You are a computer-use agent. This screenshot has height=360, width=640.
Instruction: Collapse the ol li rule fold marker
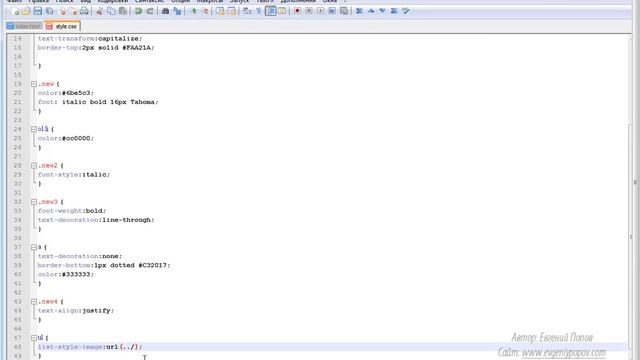[34, 129]
